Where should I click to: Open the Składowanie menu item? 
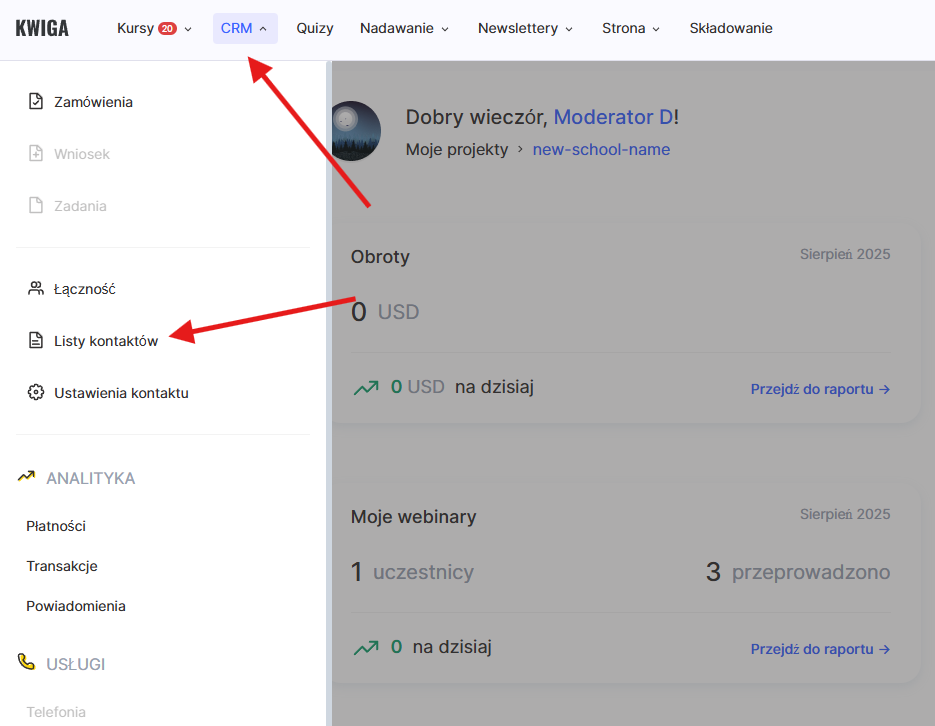pos(731,28)
